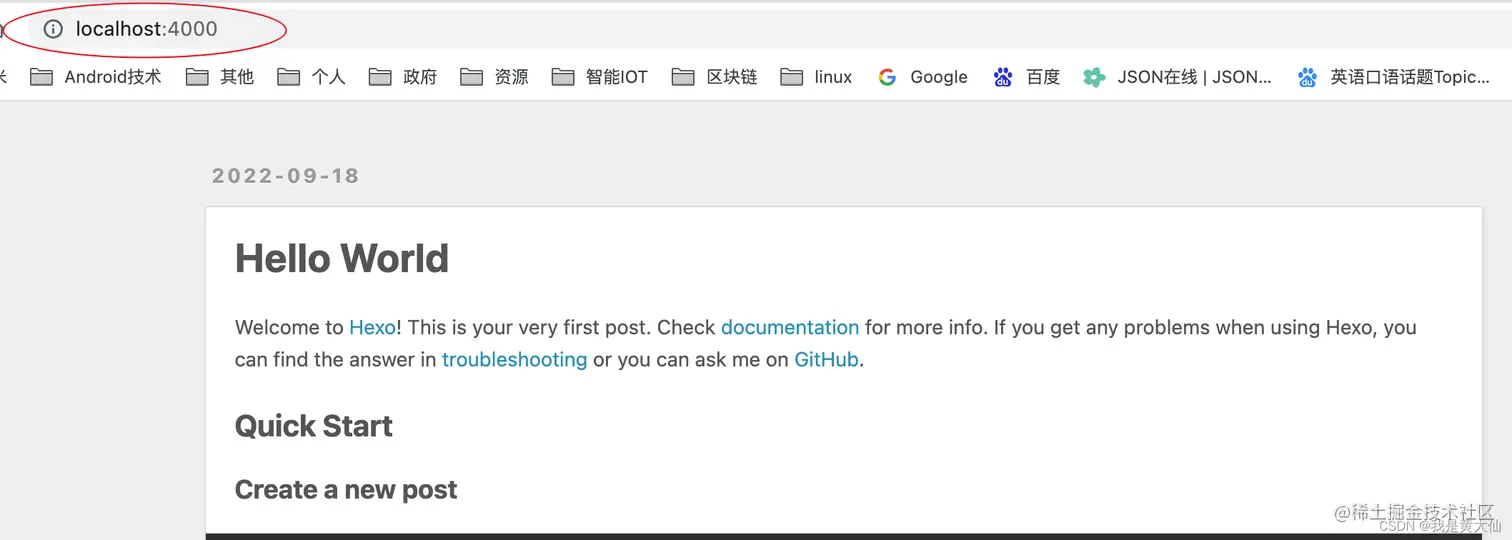Image resolution: width=1512 pixels, height=540 pixels.
Task: Open the 智能IOT bookmark folder
Action: point(600,77)
